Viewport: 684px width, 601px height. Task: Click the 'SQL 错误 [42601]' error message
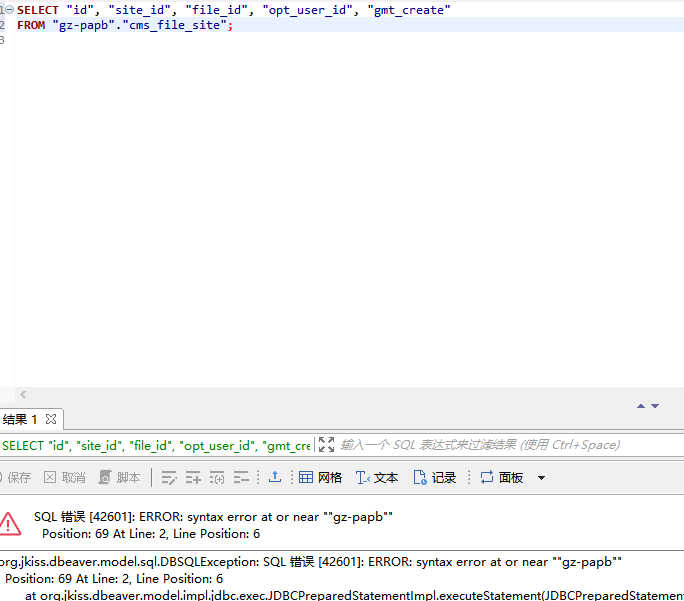[x=213, y=517]
